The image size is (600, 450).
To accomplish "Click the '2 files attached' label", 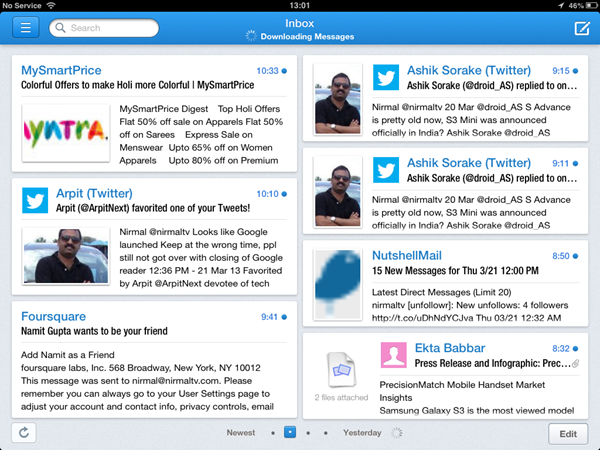I will pyautogui.click(x=341, y=398).
